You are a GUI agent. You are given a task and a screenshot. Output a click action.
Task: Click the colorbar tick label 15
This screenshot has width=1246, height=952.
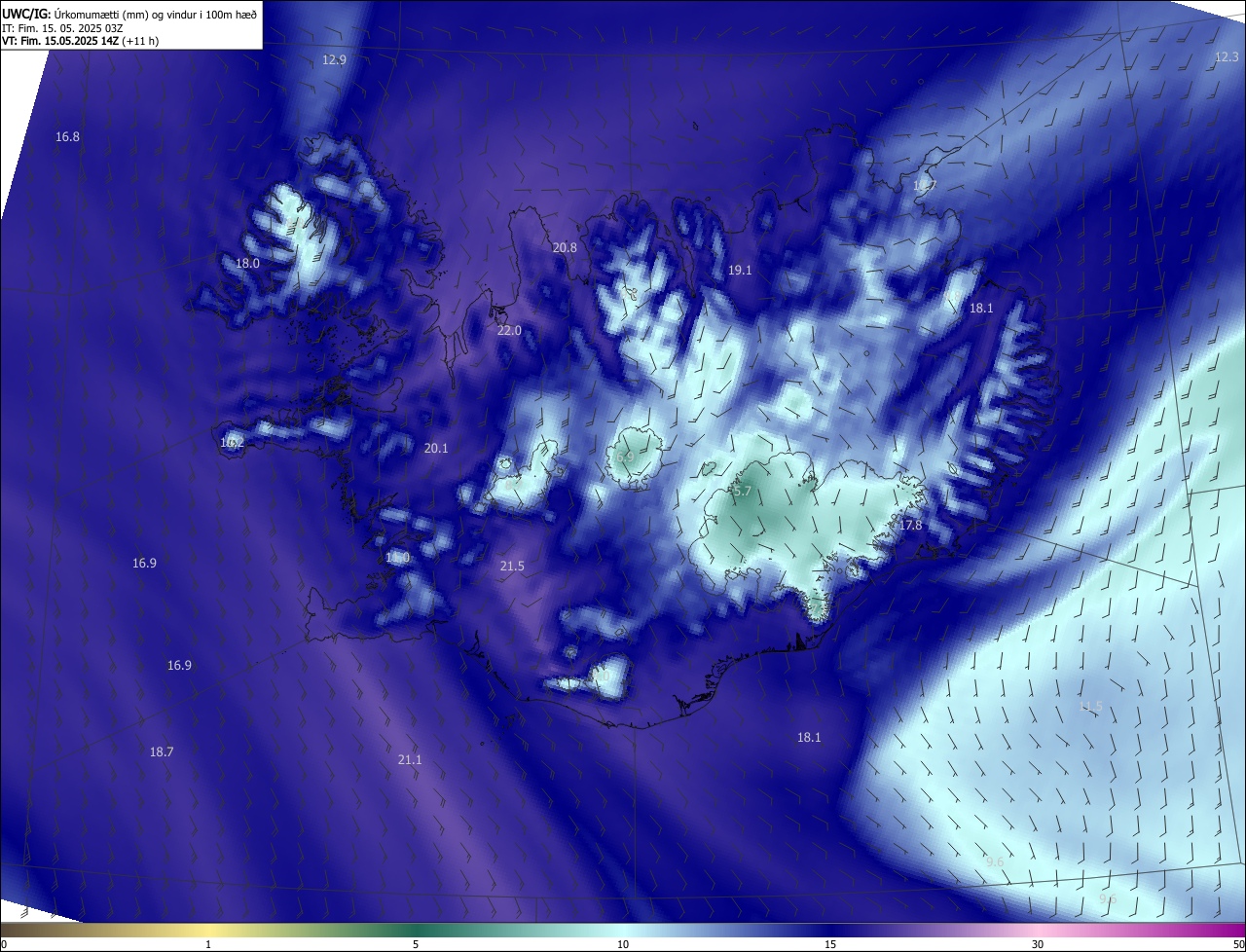tap(830, 944)
